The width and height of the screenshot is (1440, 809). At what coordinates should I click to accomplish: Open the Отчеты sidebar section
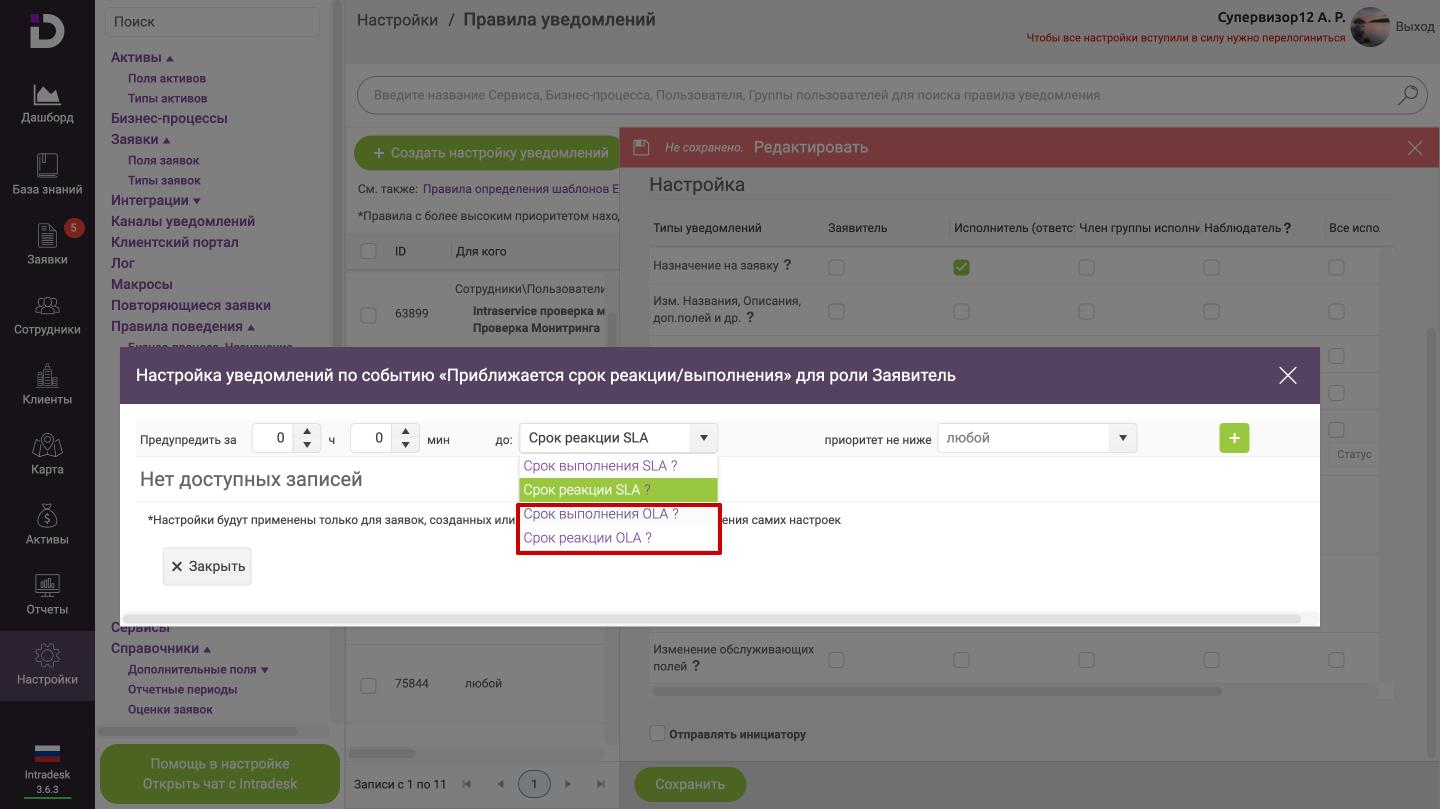click(x=47, y=594)
